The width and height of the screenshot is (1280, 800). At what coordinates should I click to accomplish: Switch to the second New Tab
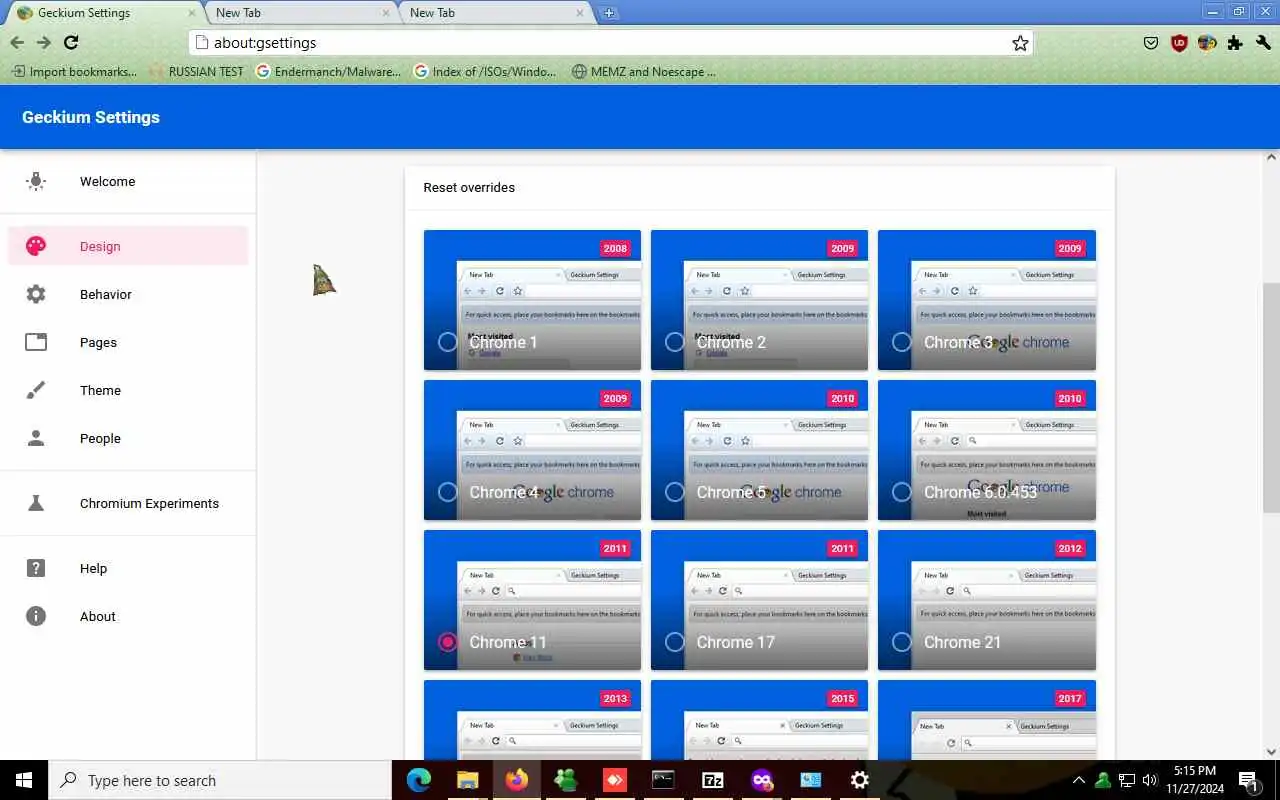495,13
